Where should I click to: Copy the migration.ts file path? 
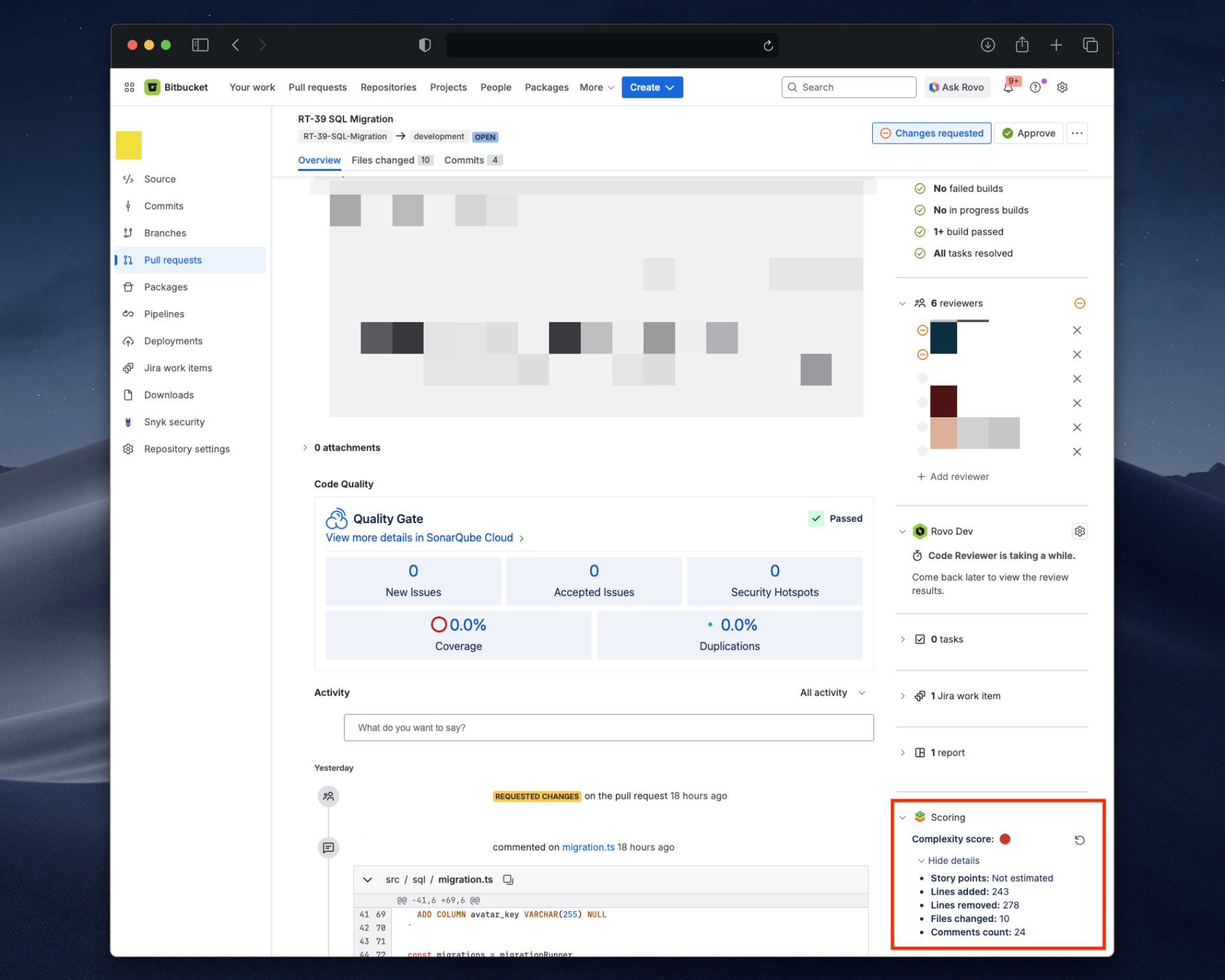pos(508,879)
